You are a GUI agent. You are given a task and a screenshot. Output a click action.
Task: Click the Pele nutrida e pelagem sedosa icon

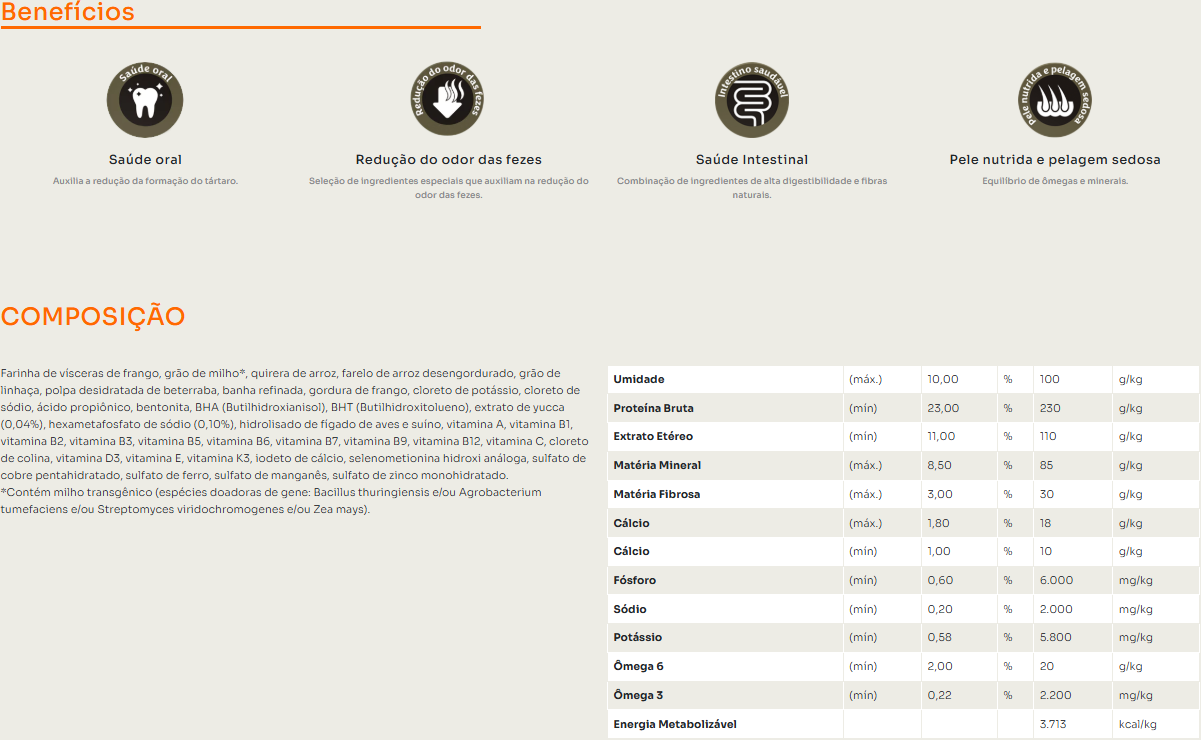[1054, 101]
